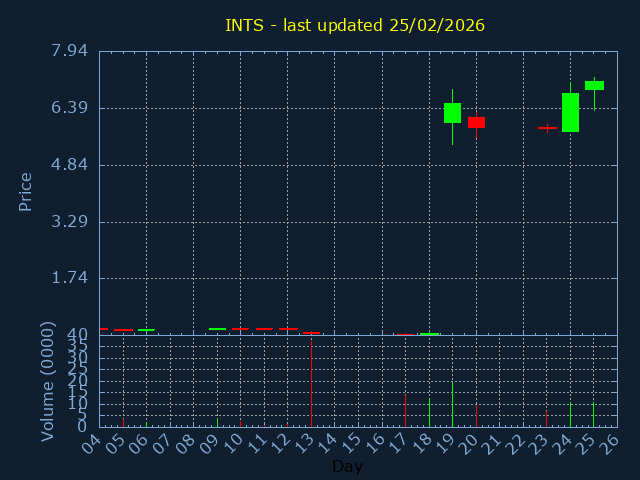Select the green volume bar on day 24
This screenshot has height=480, width=640.
point(570,415)
